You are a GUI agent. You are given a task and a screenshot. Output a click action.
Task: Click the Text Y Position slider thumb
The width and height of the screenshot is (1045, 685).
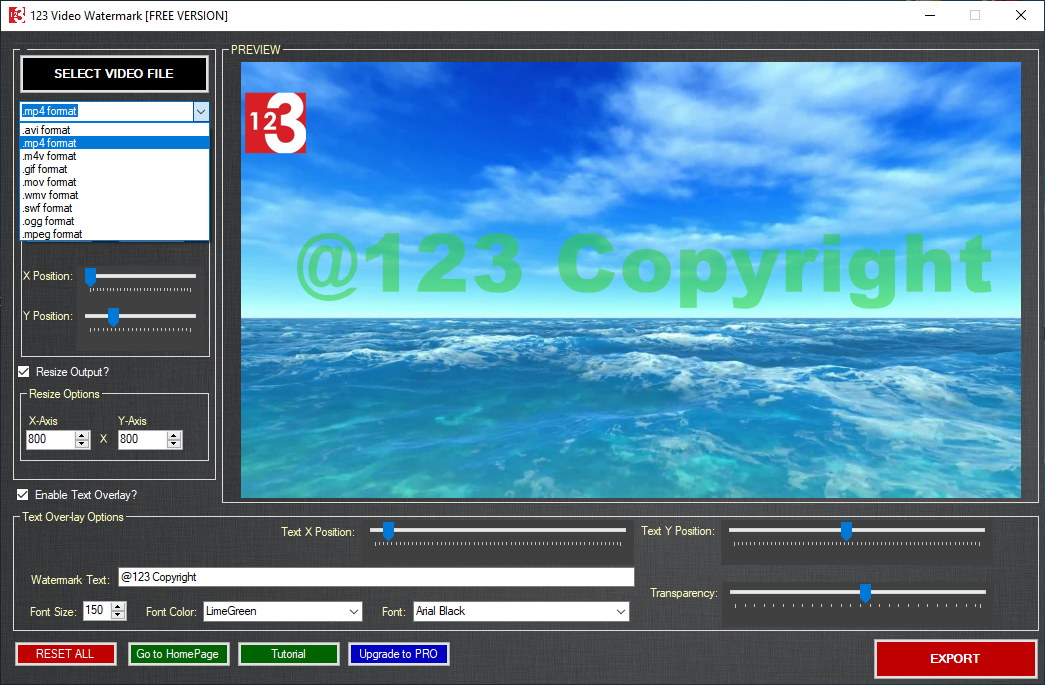click(x=846, y=531)
